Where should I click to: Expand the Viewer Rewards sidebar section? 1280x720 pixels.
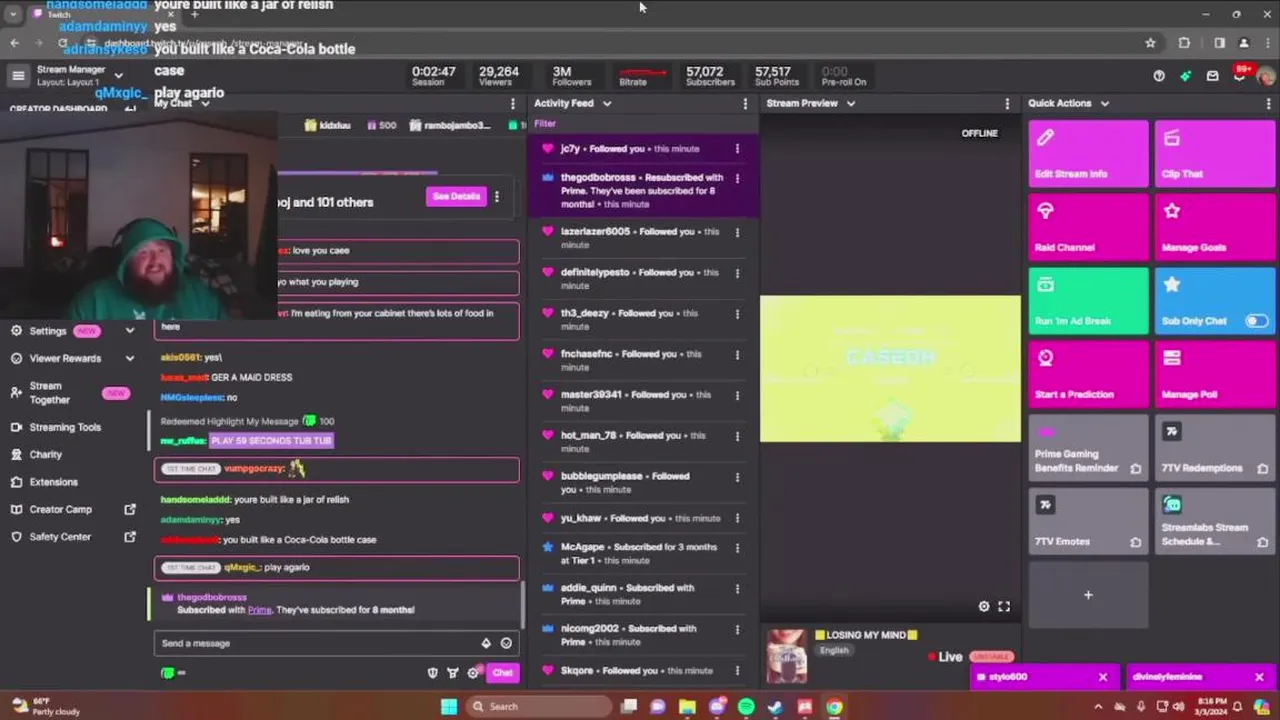click(x=129, y=358)
